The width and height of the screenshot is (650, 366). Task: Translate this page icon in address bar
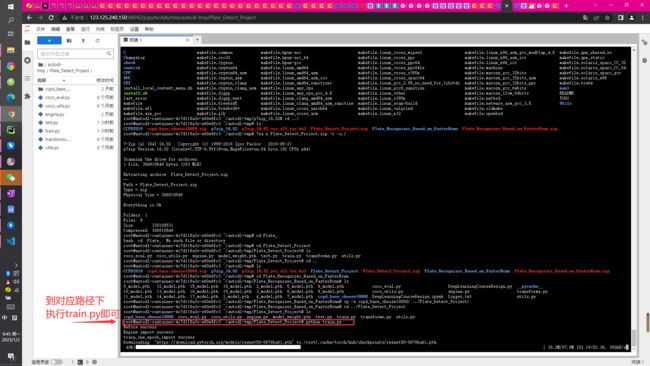585,18
